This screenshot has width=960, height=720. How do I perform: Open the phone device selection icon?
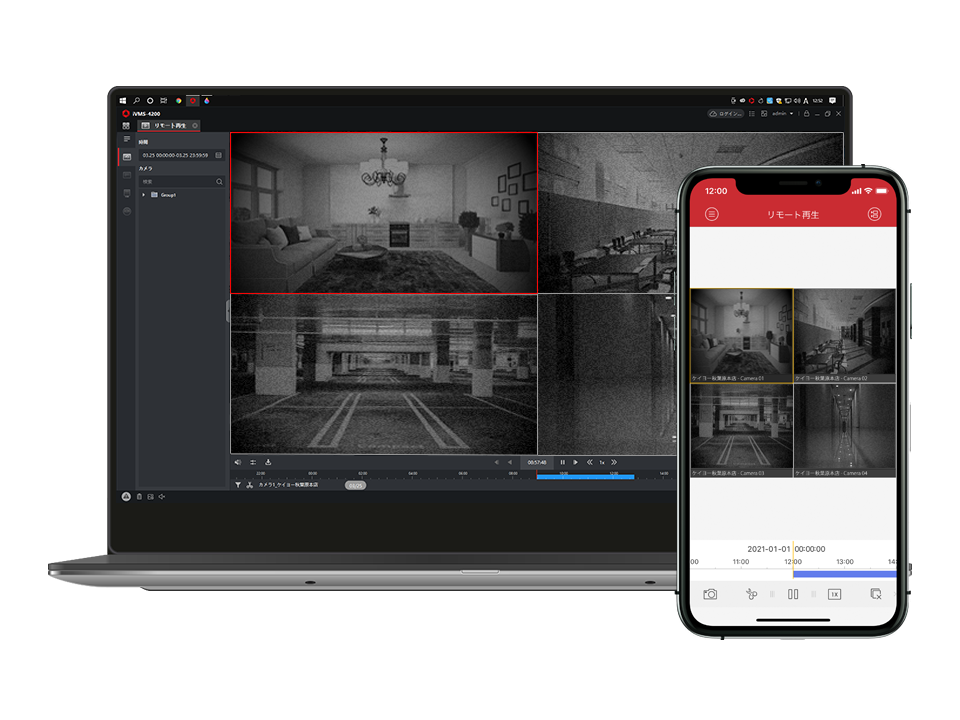[x=874, y=214]
